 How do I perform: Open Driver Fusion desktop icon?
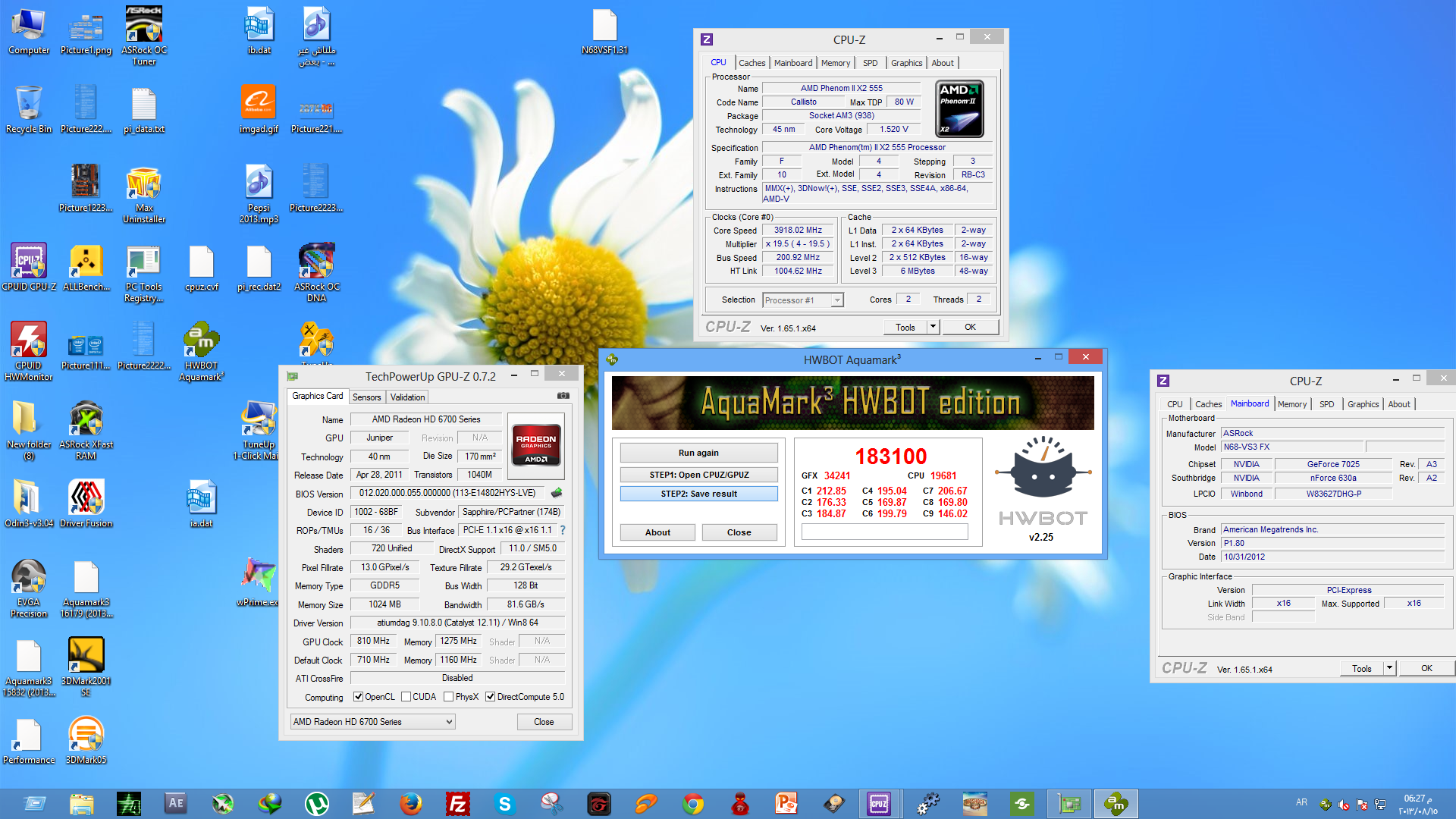[x=86, y=504]
